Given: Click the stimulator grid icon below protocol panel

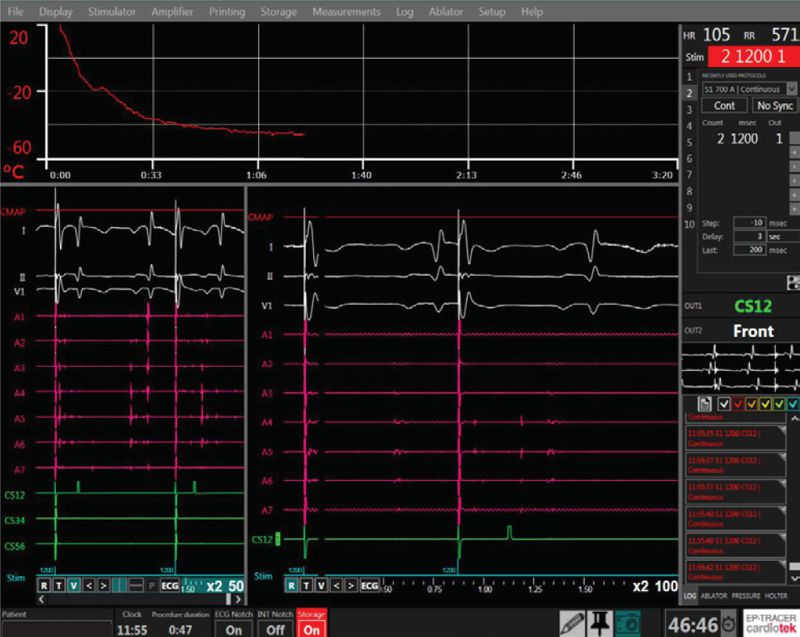Looking at the screenshot, I should (x=793, y=283).
